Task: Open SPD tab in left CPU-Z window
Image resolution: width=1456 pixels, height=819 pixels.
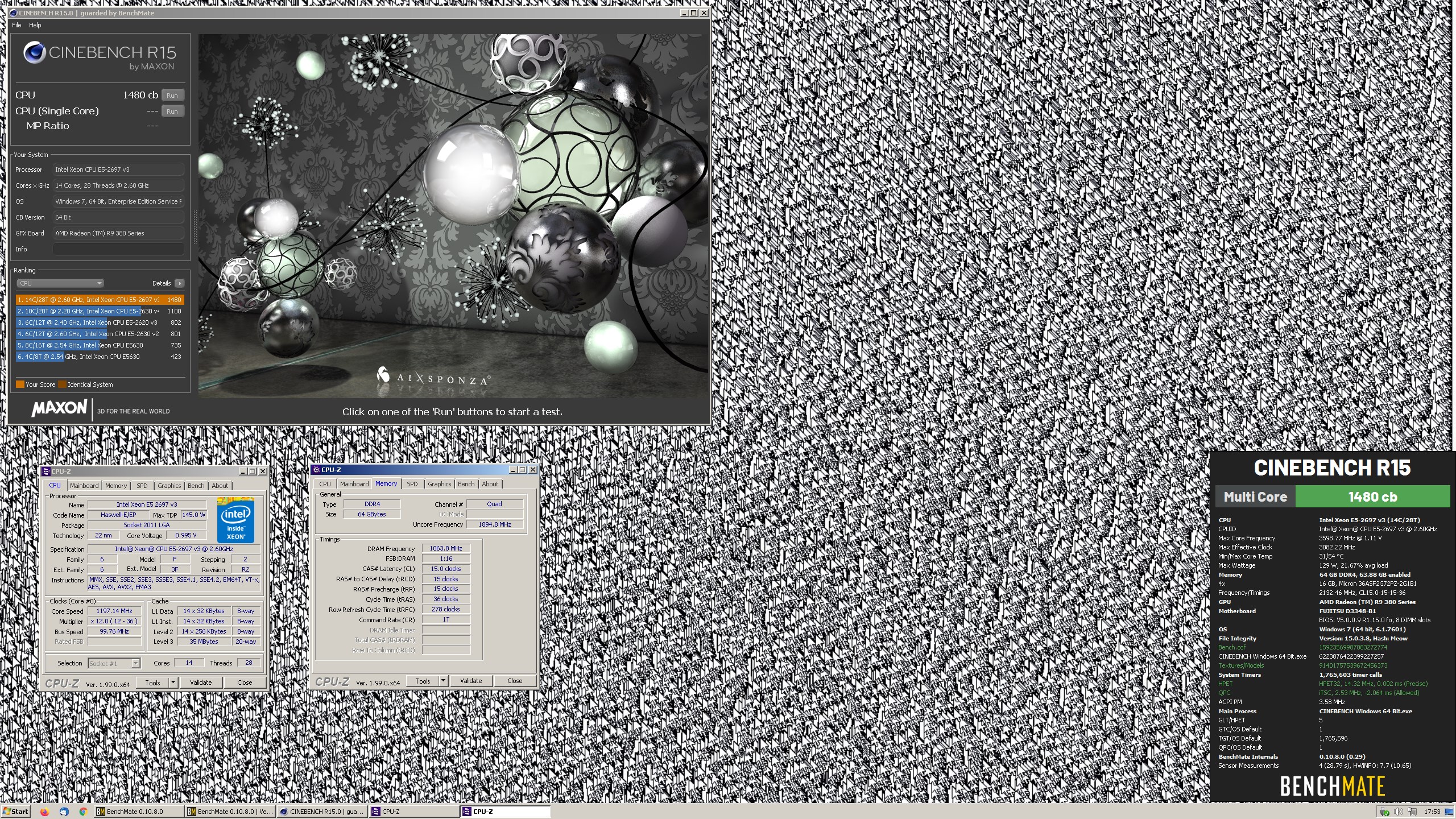Action: tap(142, 486)
